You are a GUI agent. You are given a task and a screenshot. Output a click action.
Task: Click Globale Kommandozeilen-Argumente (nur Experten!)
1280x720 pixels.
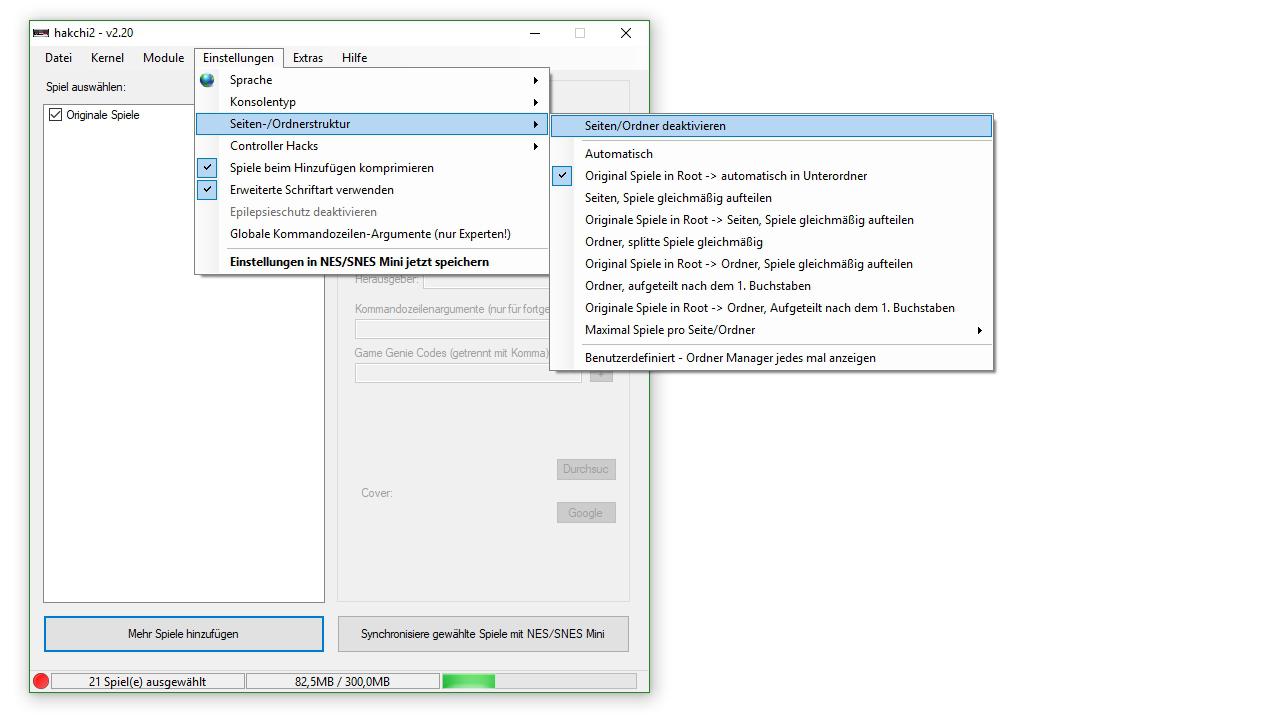(372, 234)
